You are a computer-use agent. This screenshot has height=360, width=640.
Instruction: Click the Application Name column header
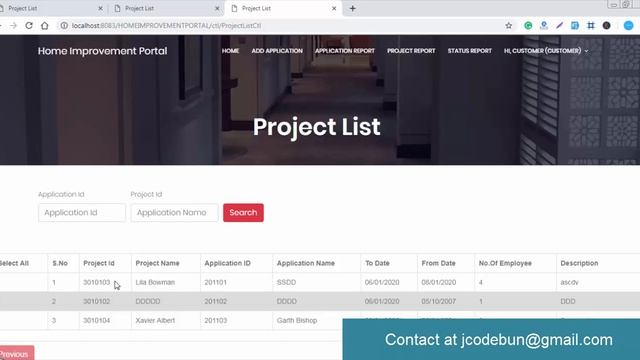pos(306,263)
